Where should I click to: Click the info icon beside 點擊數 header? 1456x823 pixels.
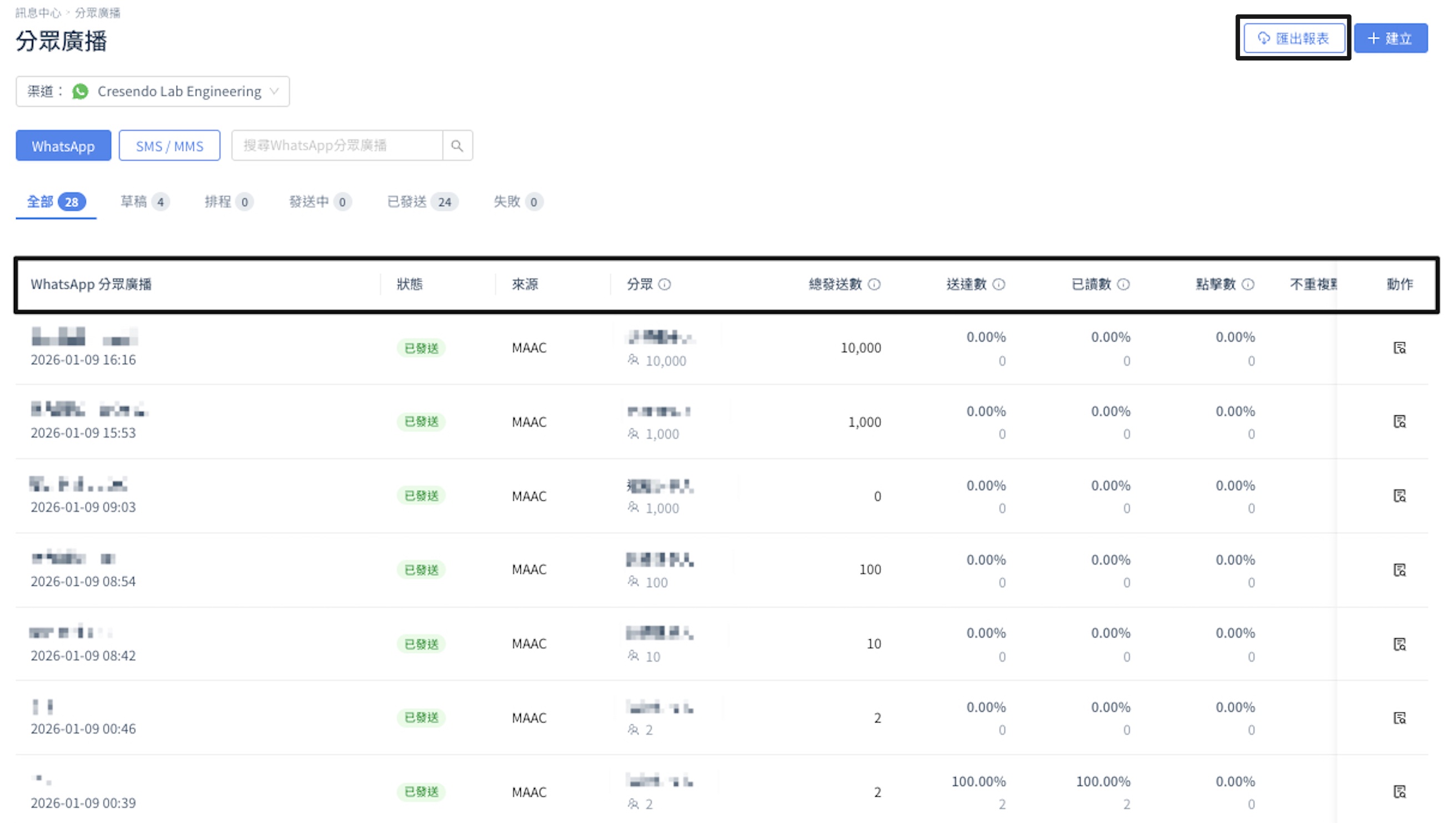[1248, 284]
